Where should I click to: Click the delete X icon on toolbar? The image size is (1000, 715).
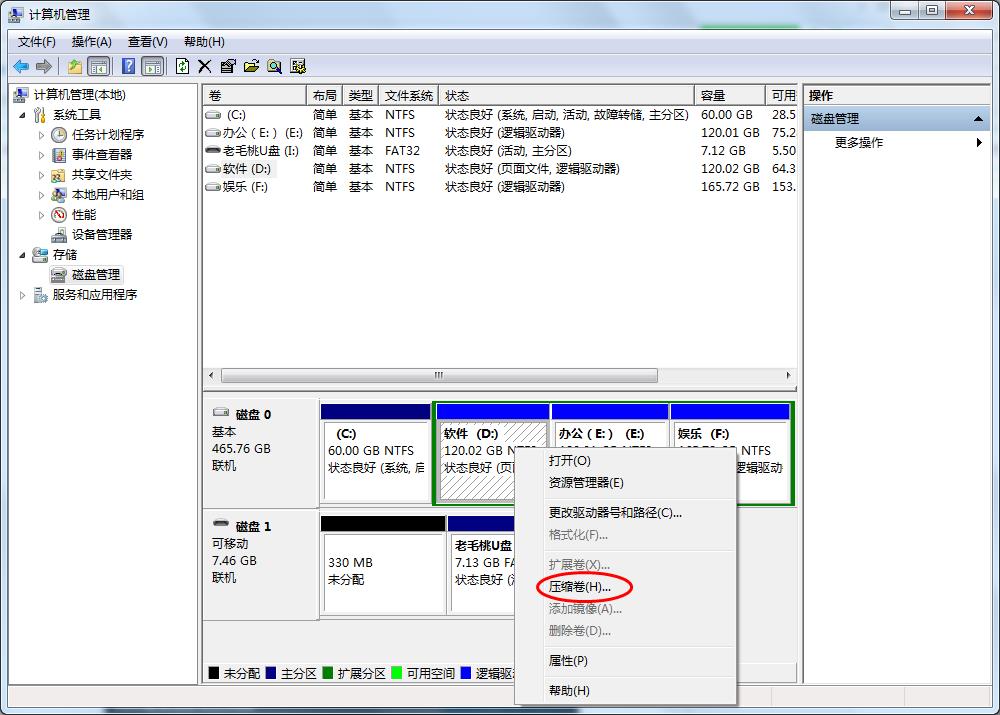click(205, 66)
